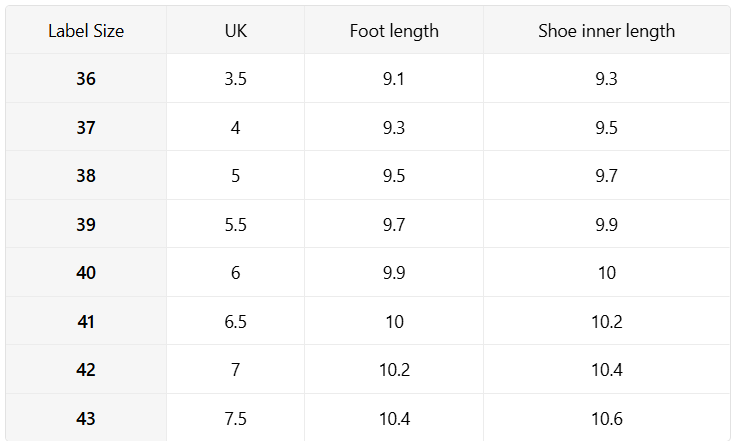The image size is (735, 441).
Task: Select label size 43 cell
Action: pos(86,418)
